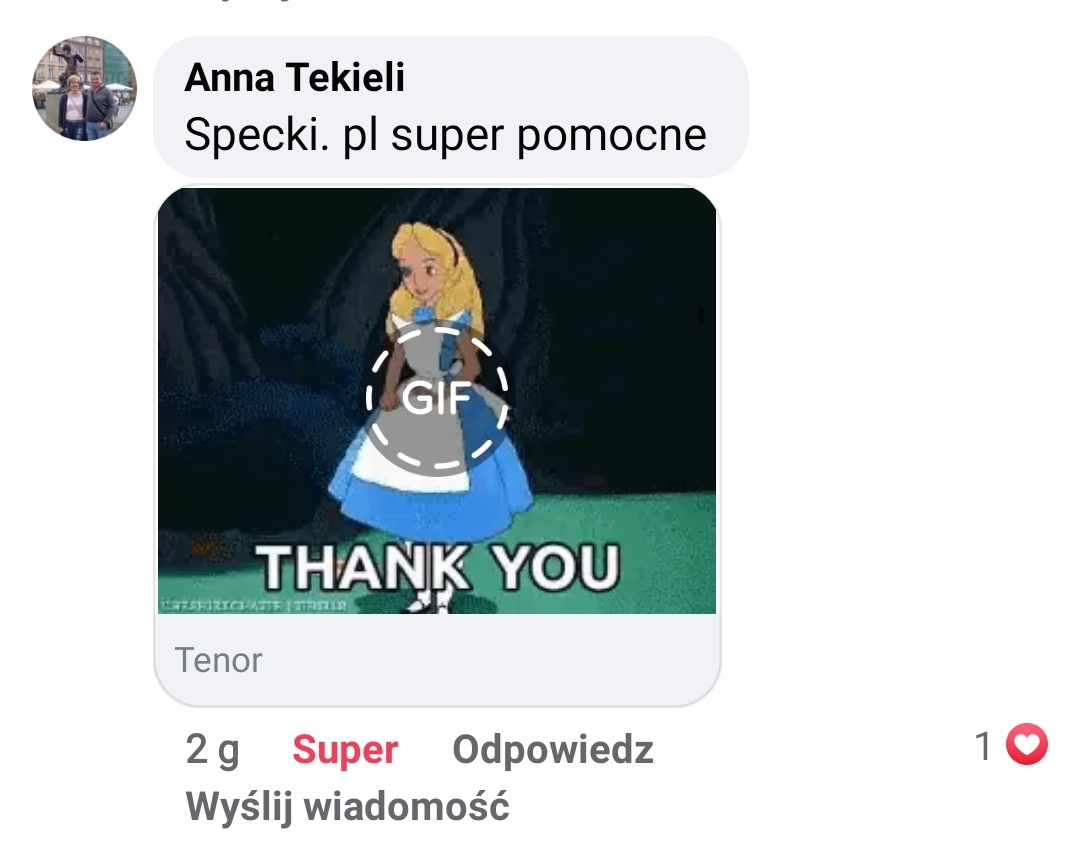This screenshot has width=1080, height=850.
Task: Click Alice's face in the GIF preview
Action: coord(423,274)
